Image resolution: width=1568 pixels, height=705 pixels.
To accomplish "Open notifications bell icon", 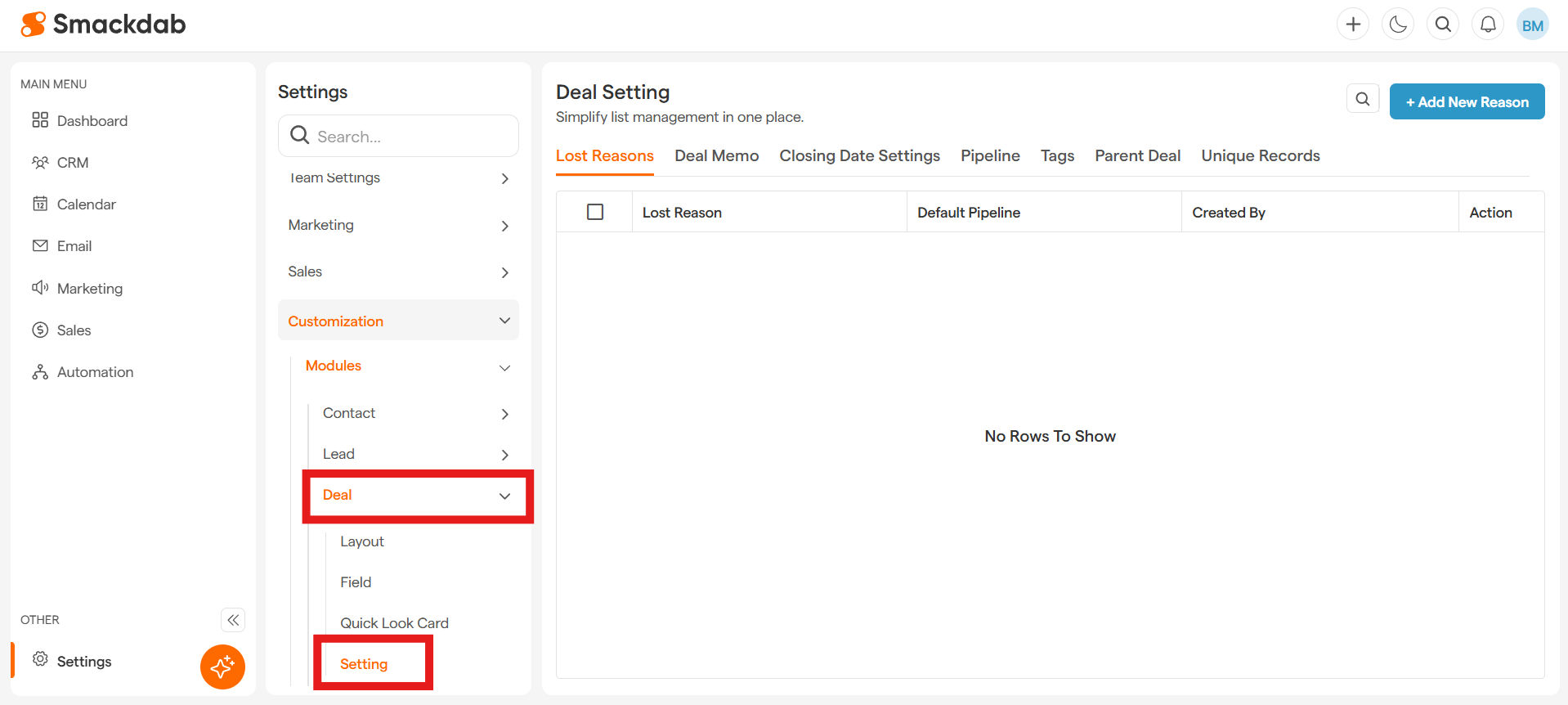I will tap(1488, 25).
